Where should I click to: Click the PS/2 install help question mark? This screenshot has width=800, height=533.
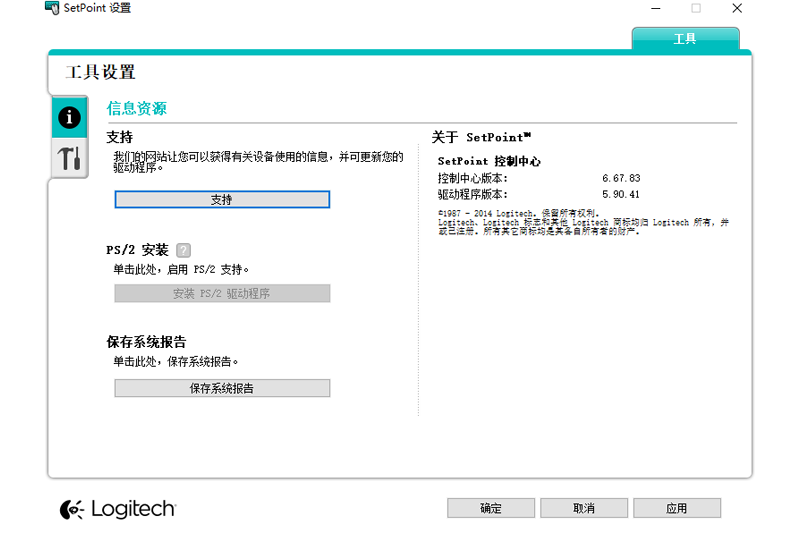click(183, 250)
